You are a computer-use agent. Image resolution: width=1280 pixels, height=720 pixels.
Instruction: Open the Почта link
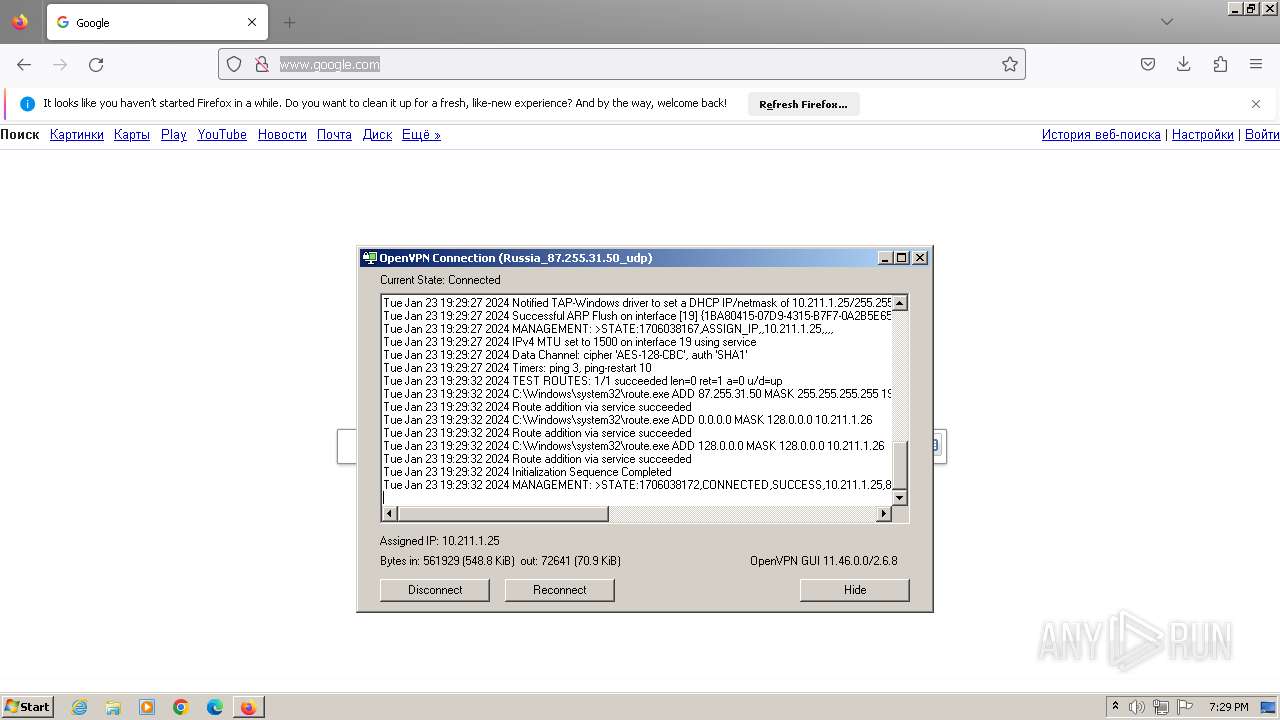click(334, 135)
